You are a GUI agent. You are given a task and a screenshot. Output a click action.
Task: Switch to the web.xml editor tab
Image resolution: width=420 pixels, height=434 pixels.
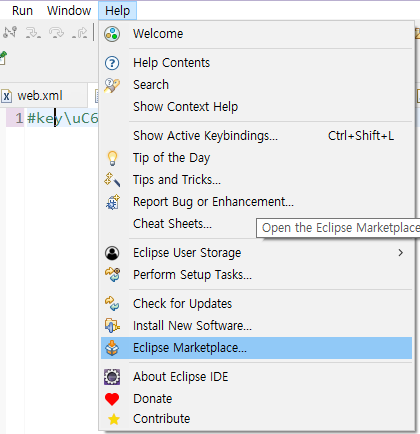point(43,96)
